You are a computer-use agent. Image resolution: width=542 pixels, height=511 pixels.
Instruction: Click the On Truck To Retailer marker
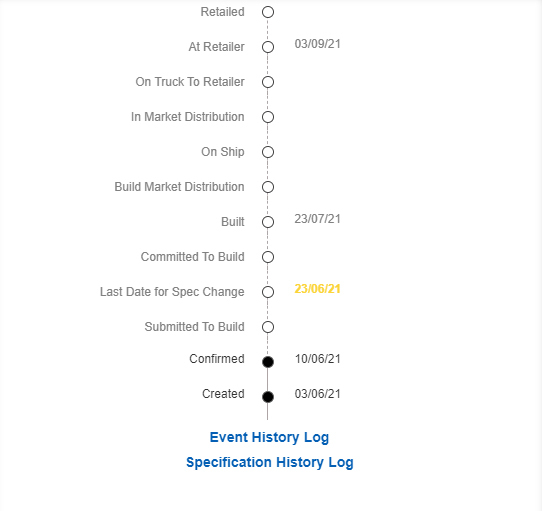(x=268, y=82)
